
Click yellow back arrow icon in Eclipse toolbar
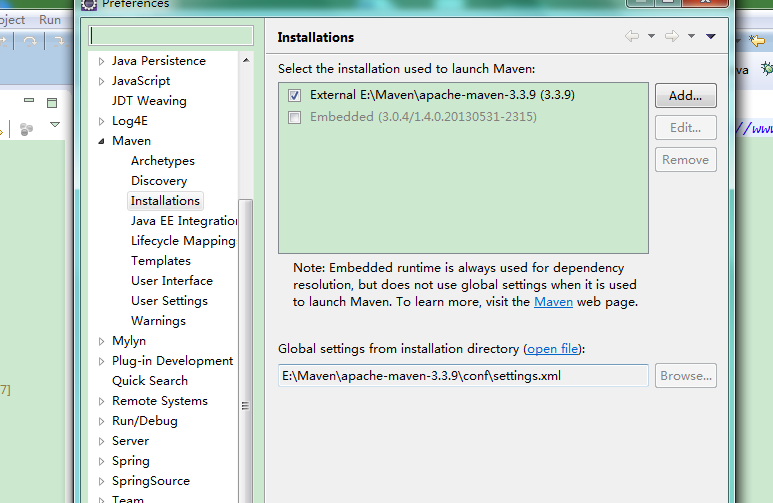coord(757,40)
